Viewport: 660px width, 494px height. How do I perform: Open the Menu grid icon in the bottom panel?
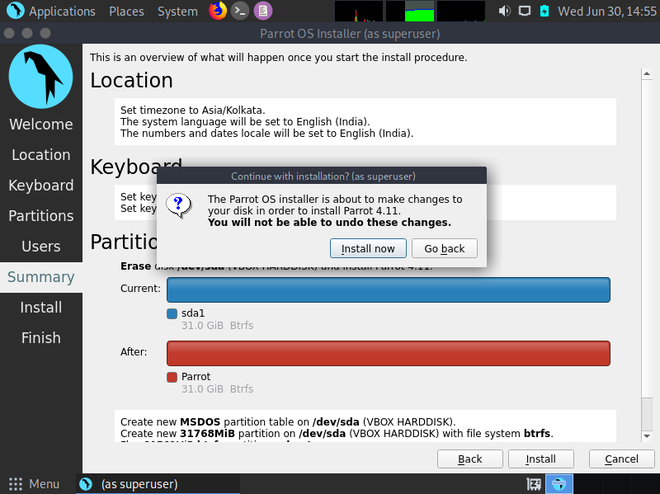tap(16, 484)
